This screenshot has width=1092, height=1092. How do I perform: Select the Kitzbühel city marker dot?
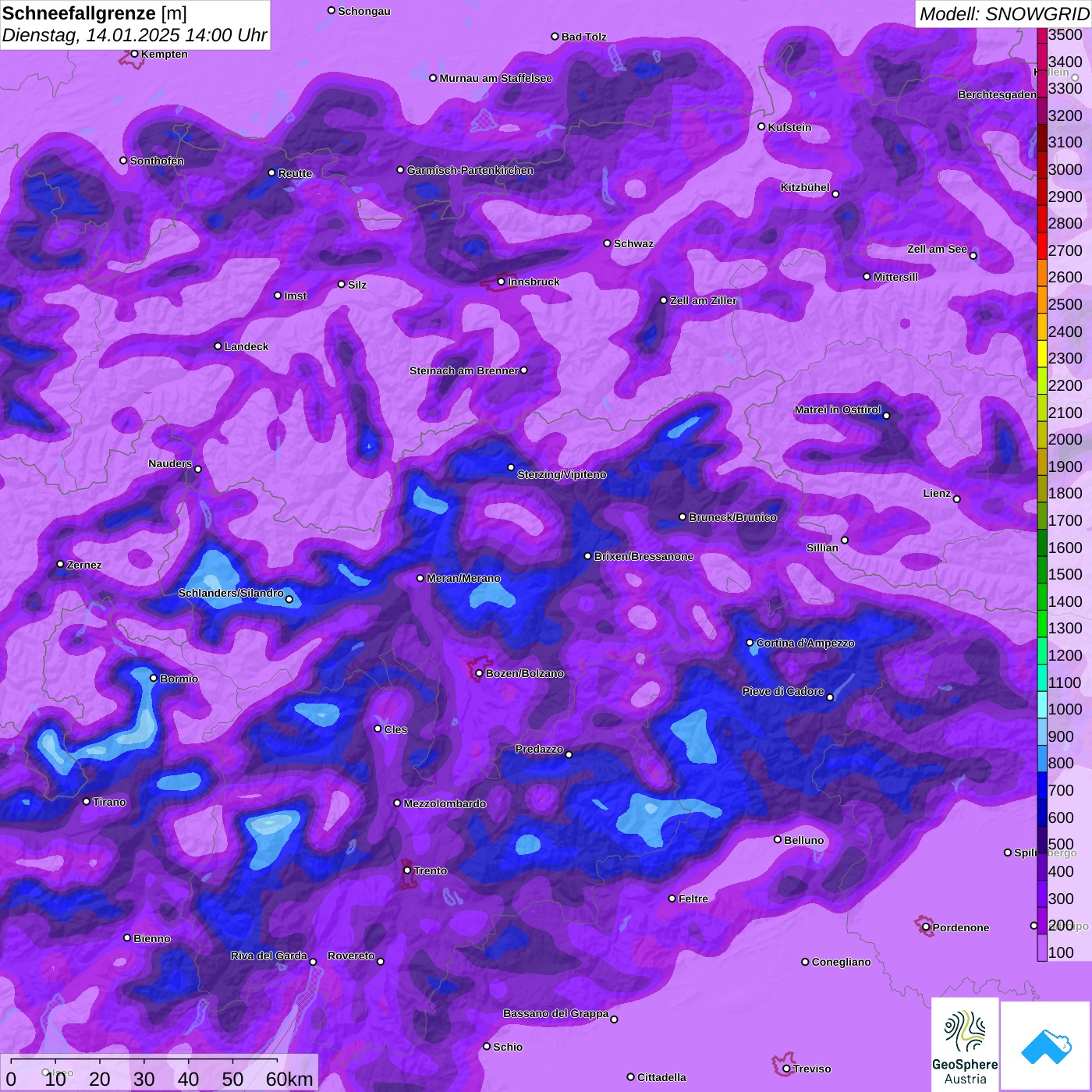click(836, 194)
